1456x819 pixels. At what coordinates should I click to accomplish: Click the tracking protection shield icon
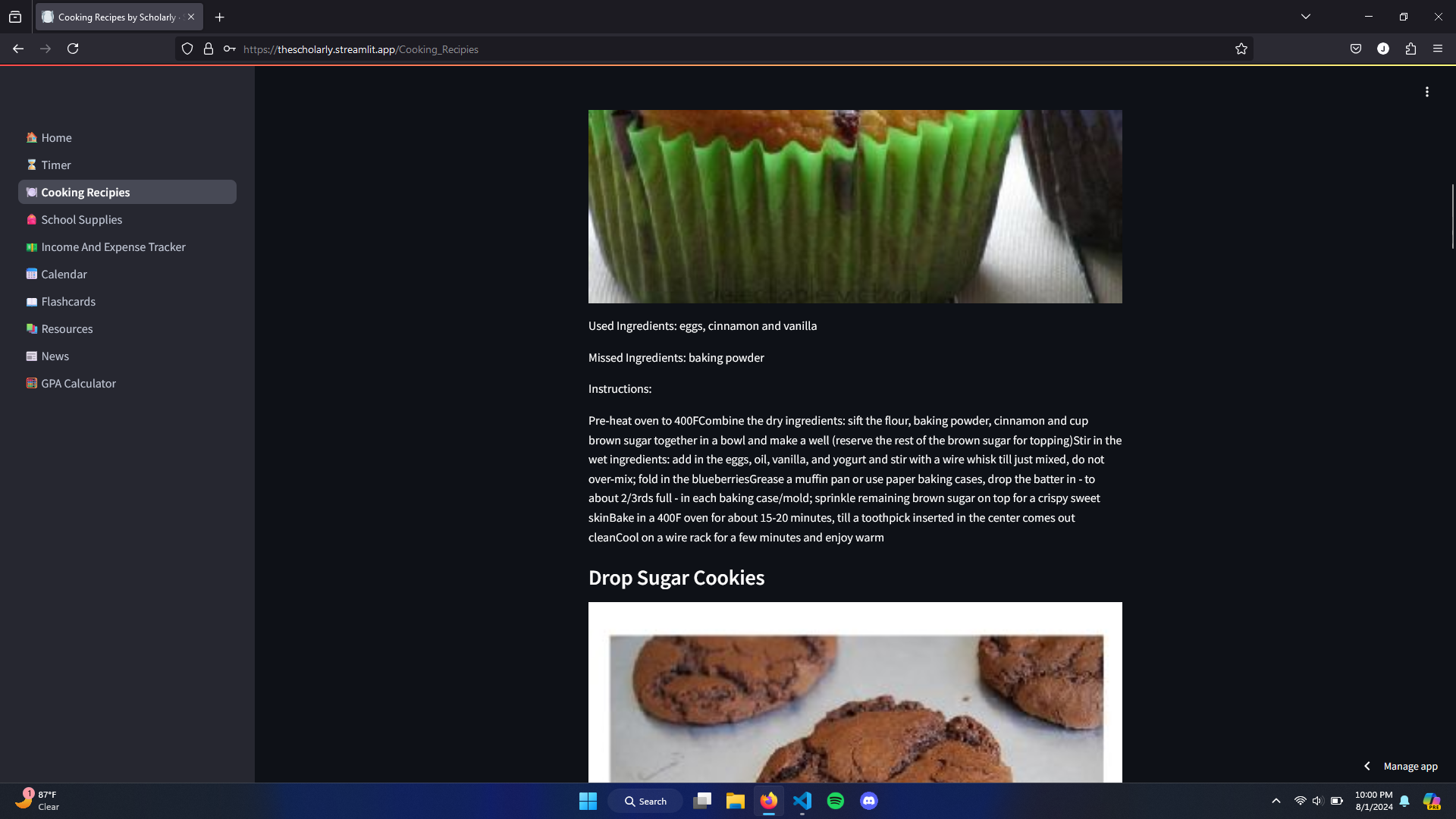click(x=187, y=49)
